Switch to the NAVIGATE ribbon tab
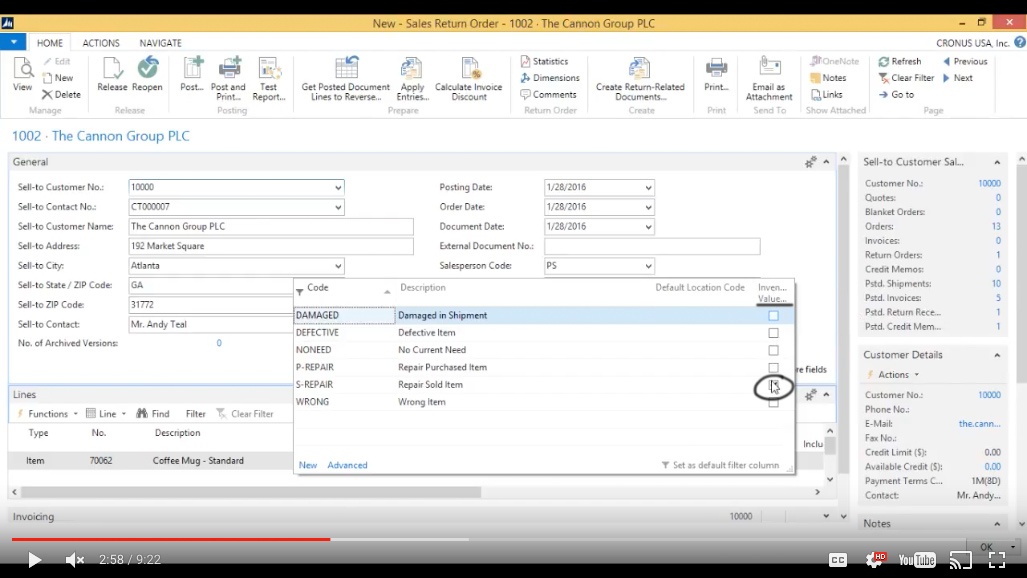1027x578 pixels. (160, 43)
